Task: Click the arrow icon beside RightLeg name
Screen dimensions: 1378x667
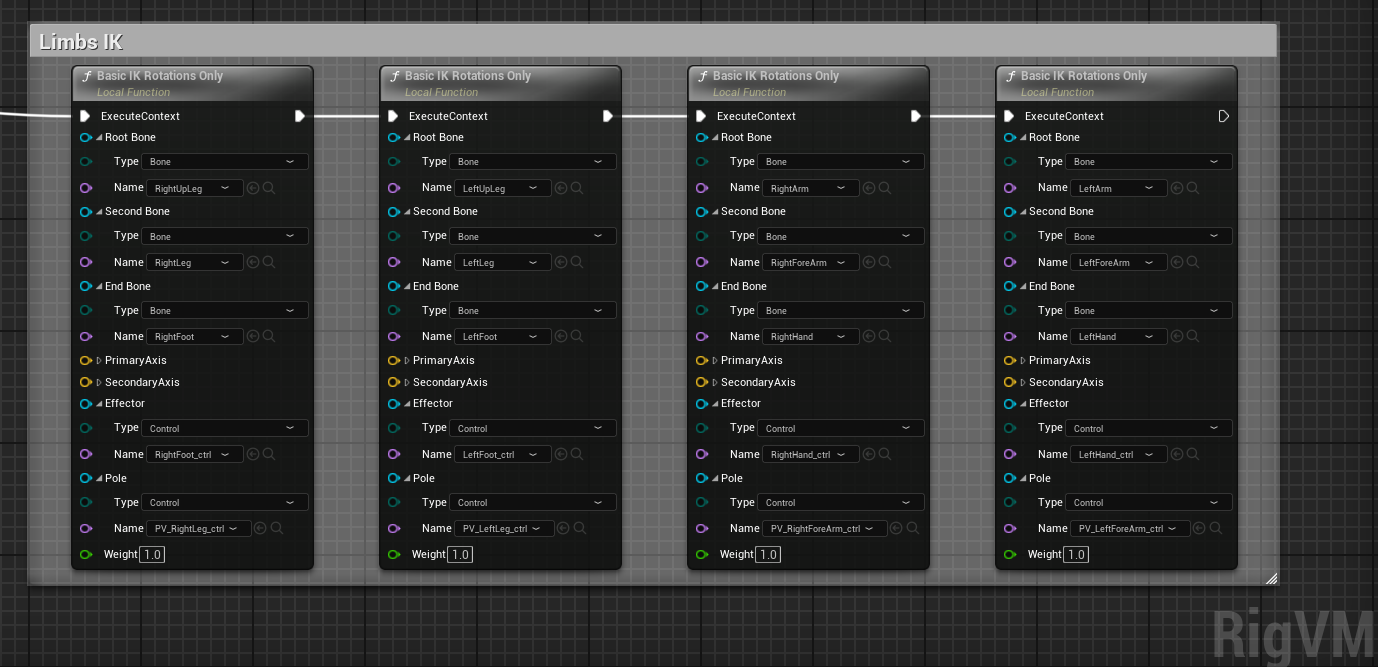Action: tap(253, 262)
